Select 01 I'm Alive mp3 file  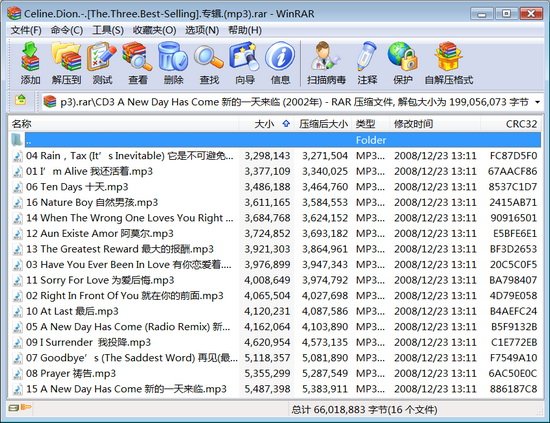[275, 171]
